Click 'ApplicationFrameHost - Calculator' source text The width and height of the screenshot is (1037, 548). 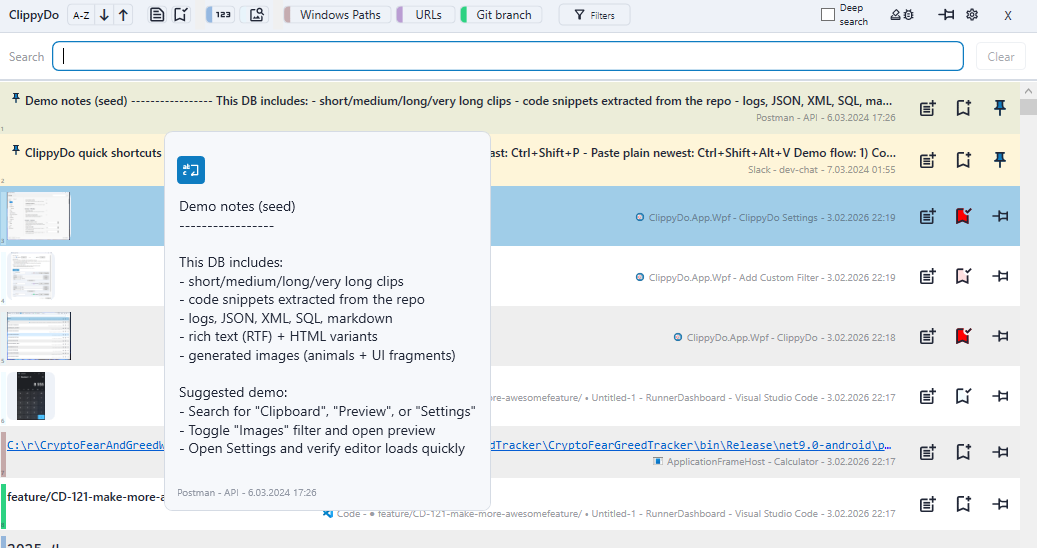click(x=744, y=461)
